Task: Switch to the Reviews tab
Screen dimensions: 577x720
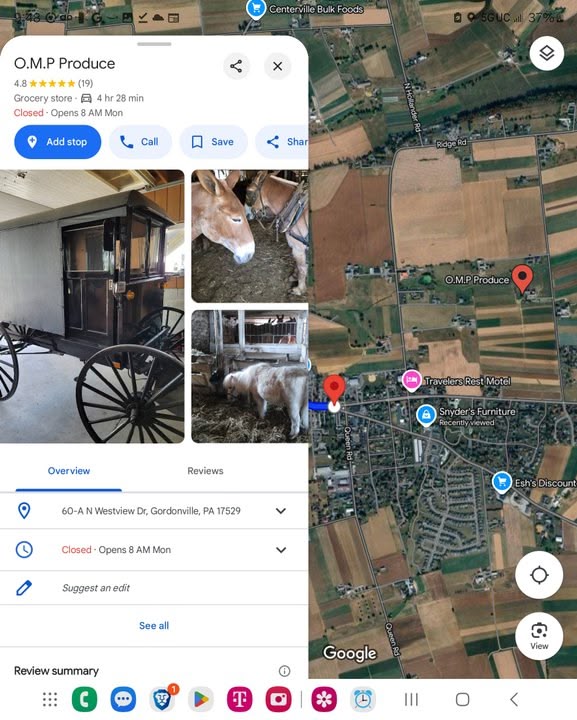Action: point(205,471)
